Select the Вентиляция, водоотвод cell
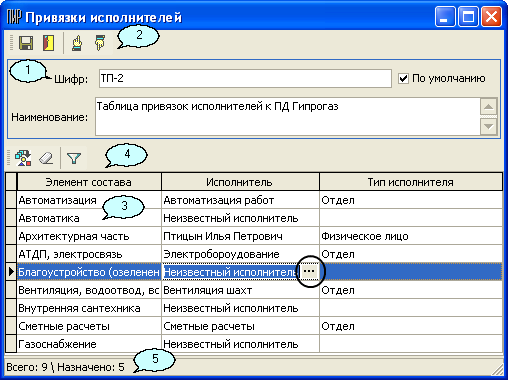 coord(89,290)
